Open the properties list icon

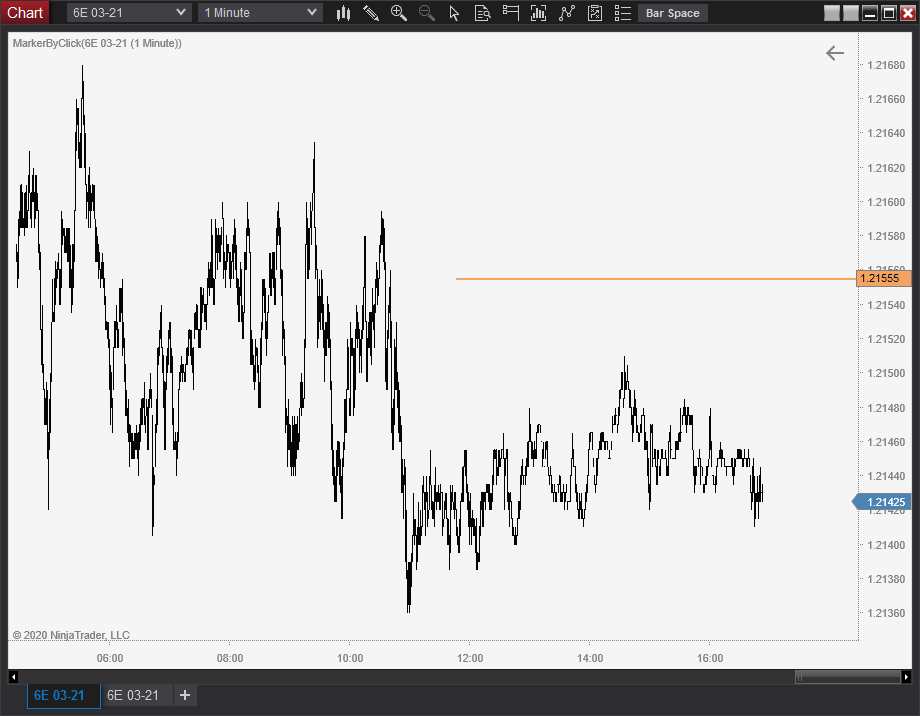pyautogui.click(x=623, y=13)
